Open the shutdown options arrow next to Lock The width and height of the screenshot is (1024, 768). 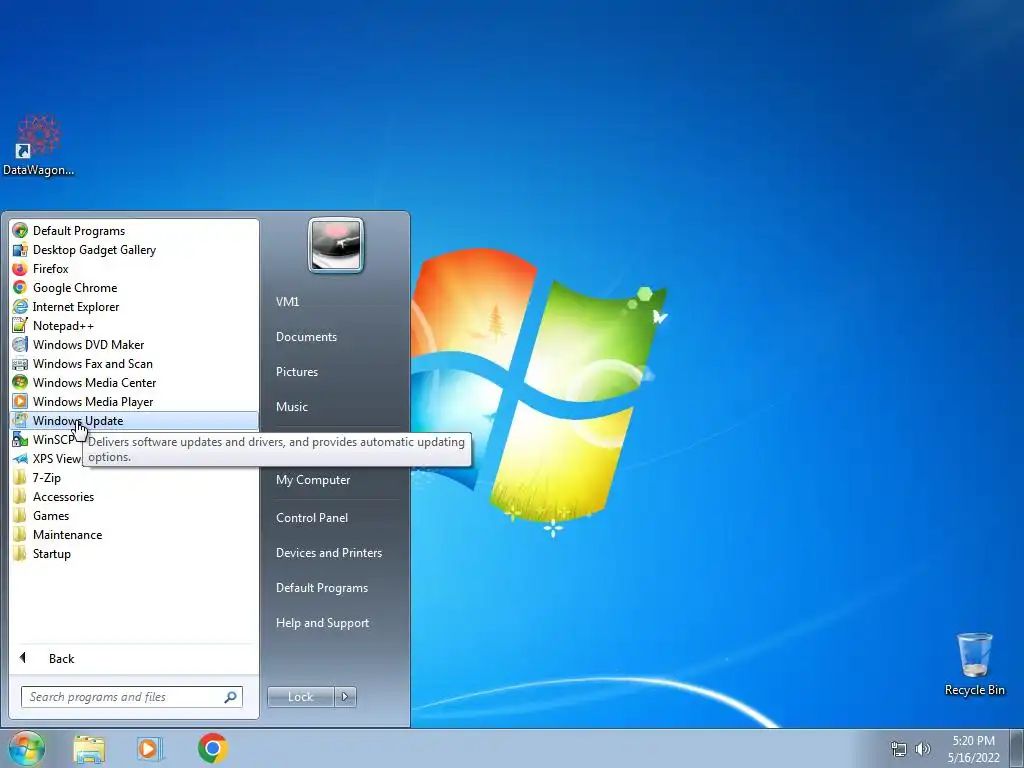pos(345,697)
